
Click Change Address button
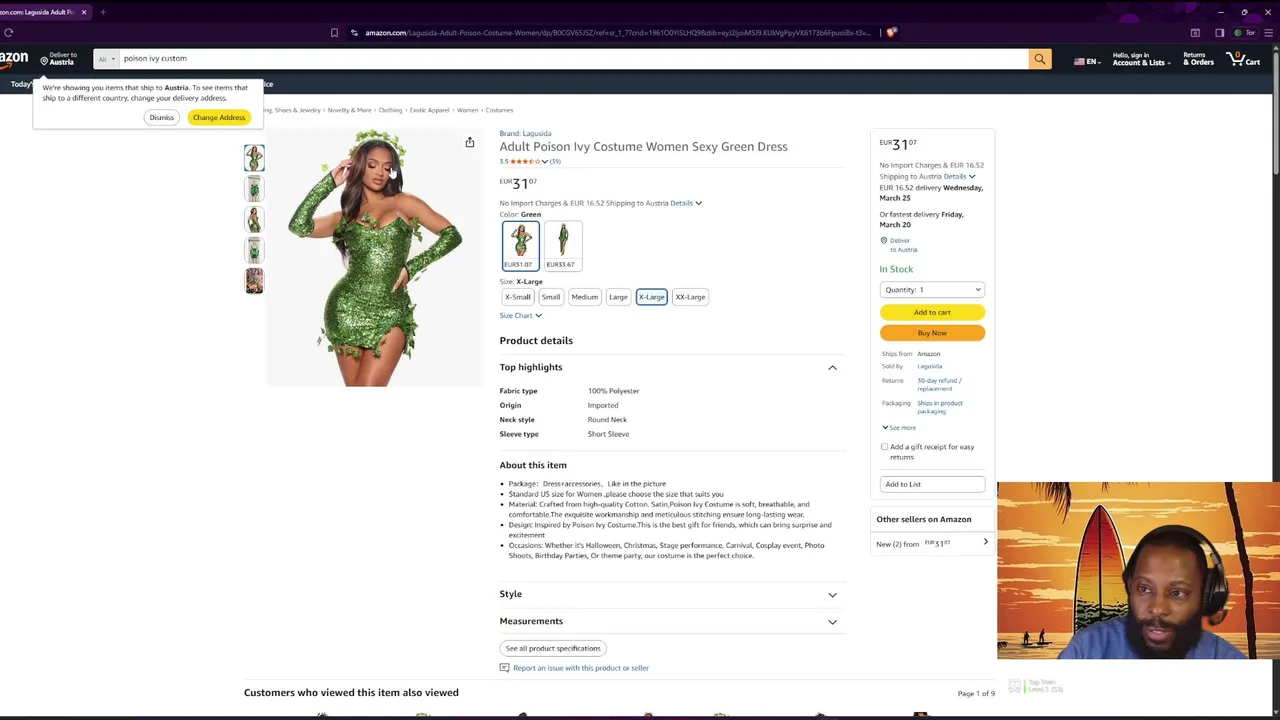click(x=219, y=118)
